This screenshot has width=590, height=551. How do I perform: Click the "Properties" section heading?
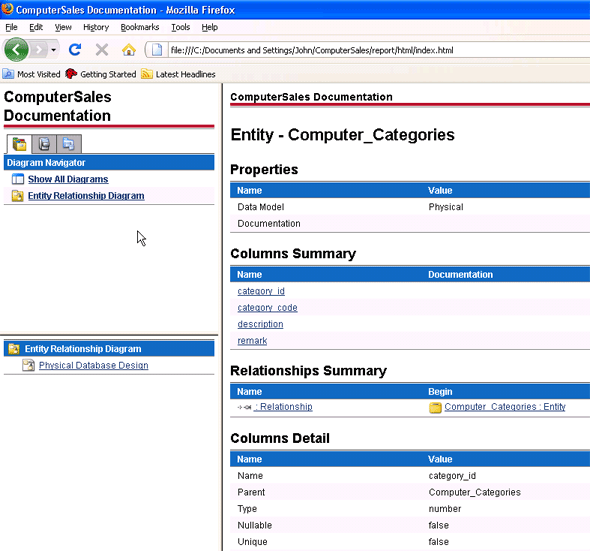pyautogui.click(x=264, y=169)
